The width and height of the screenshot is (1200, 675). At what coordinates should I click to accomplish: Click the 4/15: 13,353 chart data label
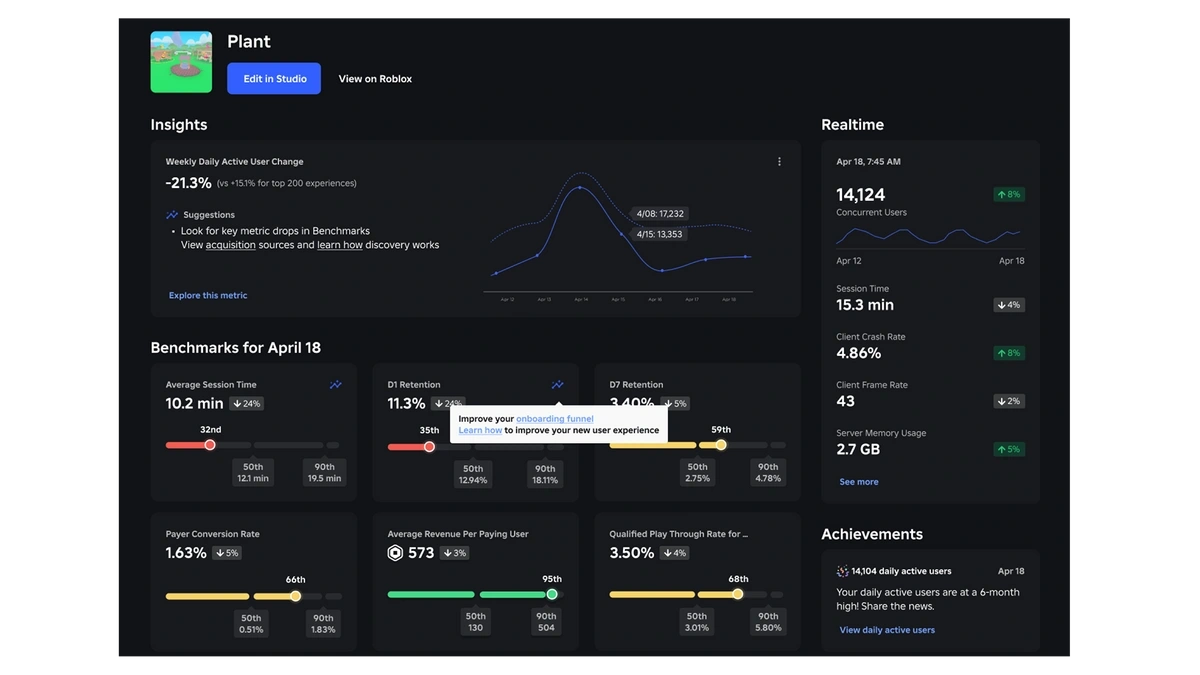659,235
